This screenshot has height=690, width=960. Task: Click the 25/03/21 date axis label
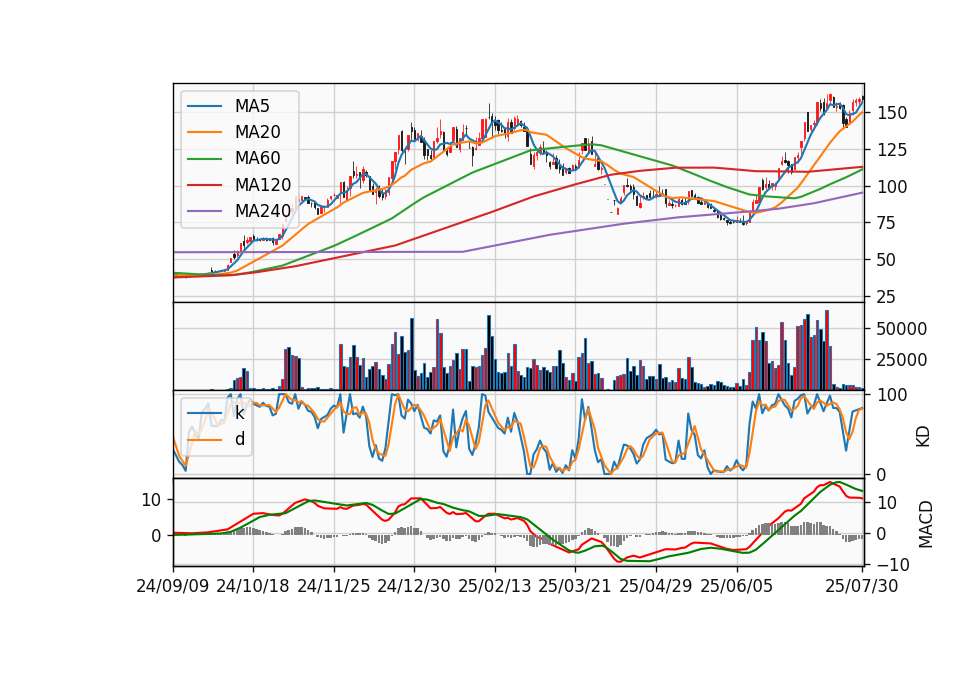coord(575,586)
